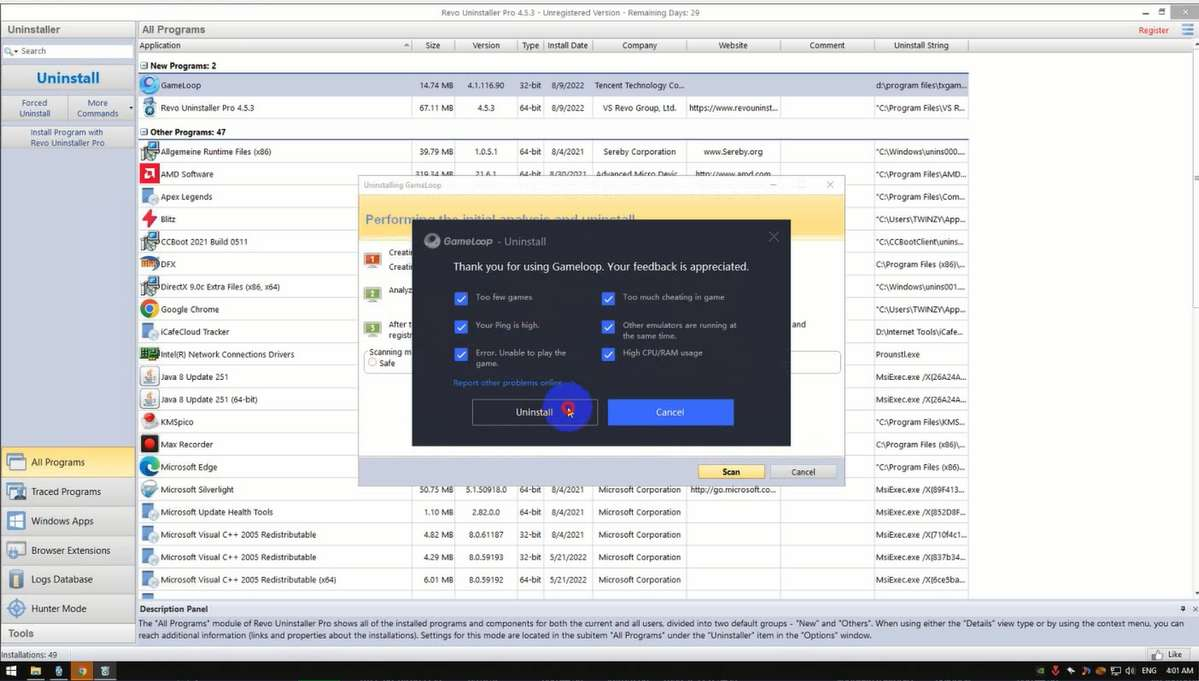The height and width of the screenshot is (681, 1199).
Task: Click the 'Report other problems online' link
Action: (508, 383)
